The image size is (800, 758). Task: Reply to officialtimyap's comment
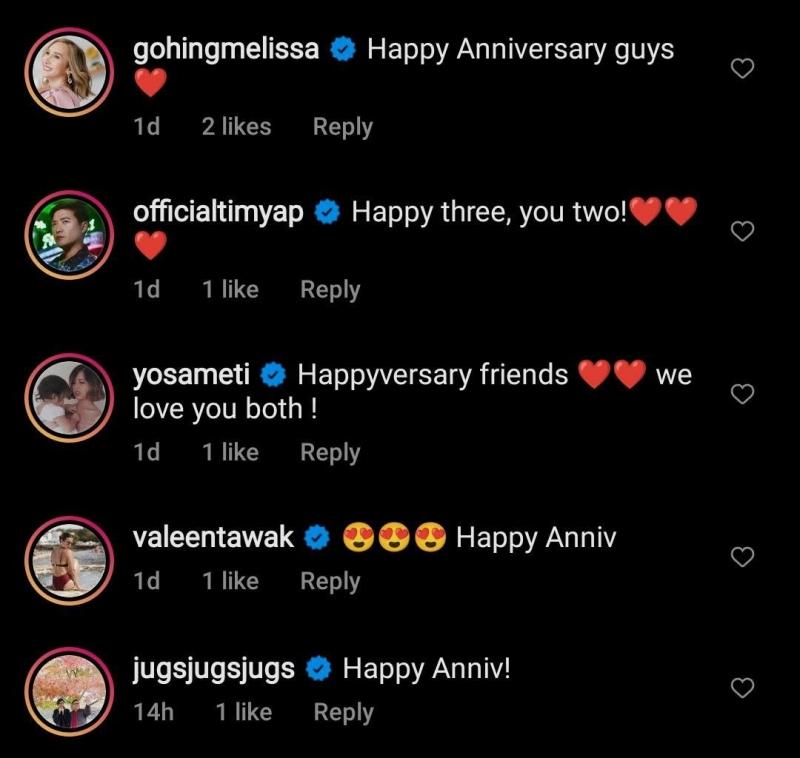pos(330,290)
